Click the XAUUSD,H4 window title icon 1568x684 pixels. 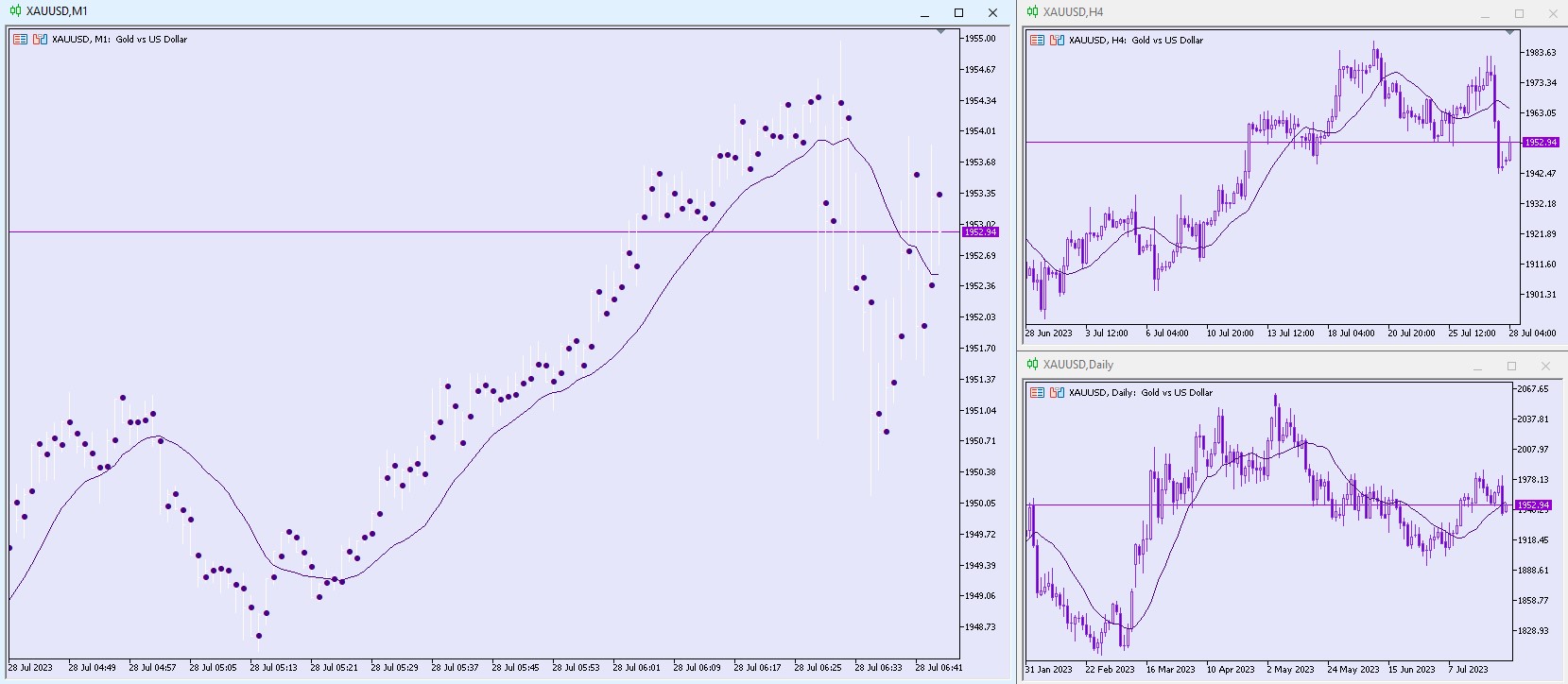[x=1032, y=12]
